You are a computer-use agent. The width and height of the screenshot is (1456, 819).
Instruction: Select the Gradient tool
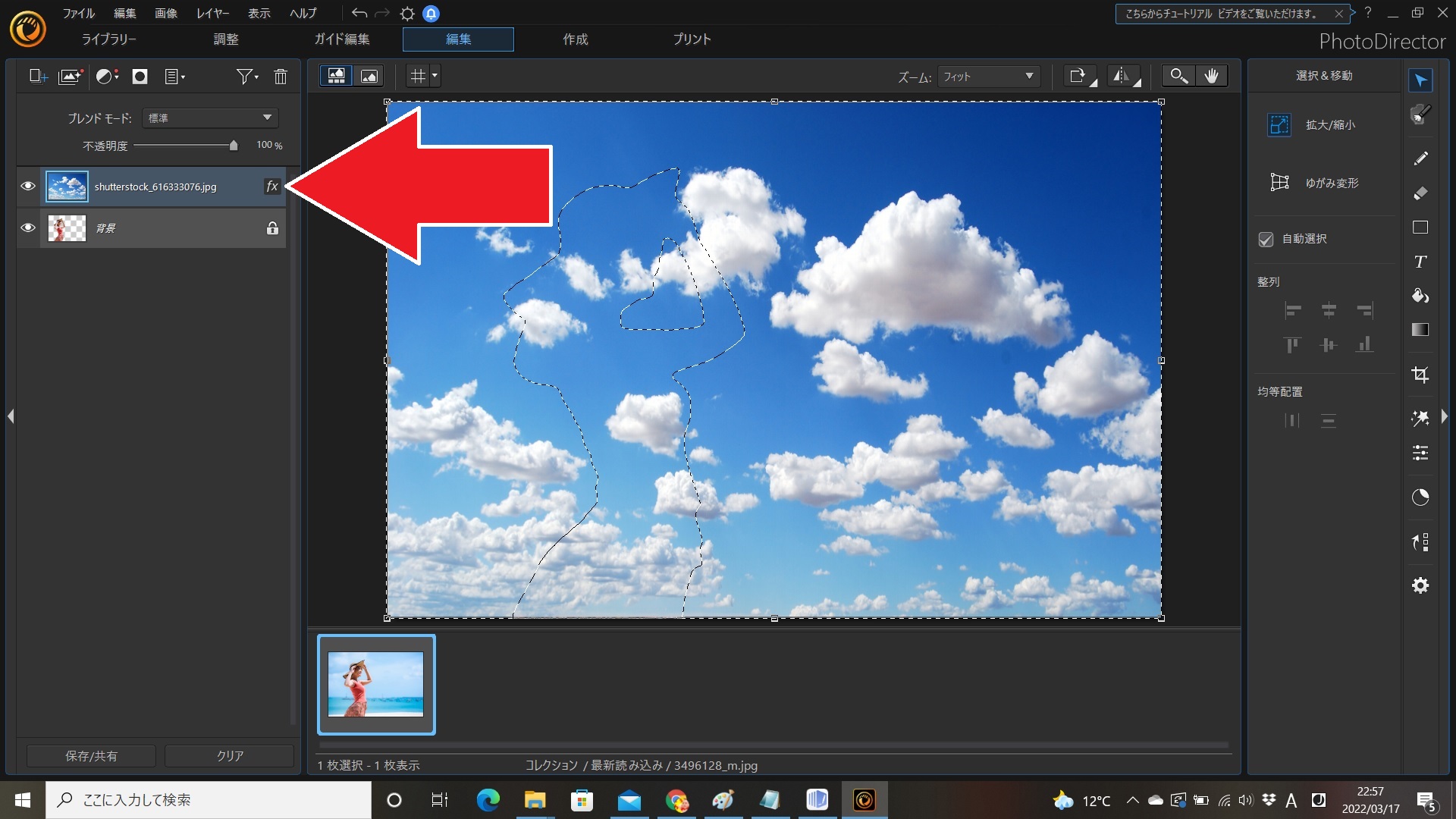1420,329
